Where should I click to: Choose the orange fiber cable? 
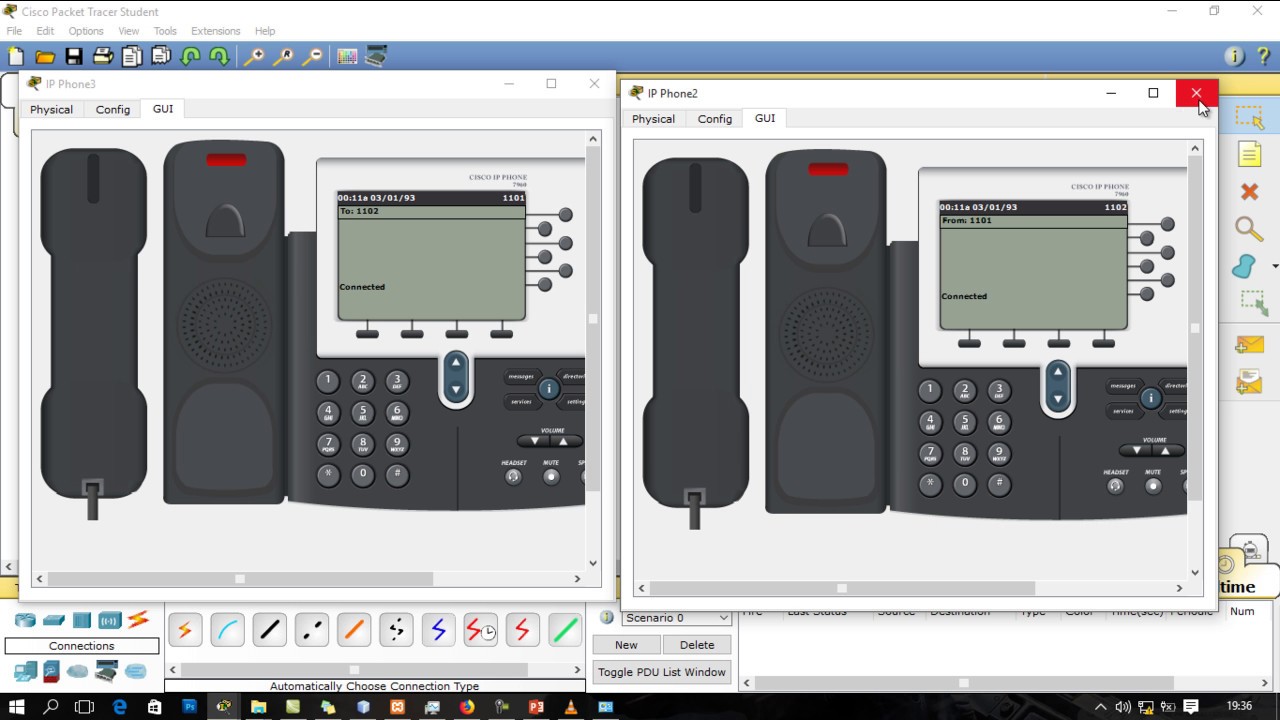[353, 630]
